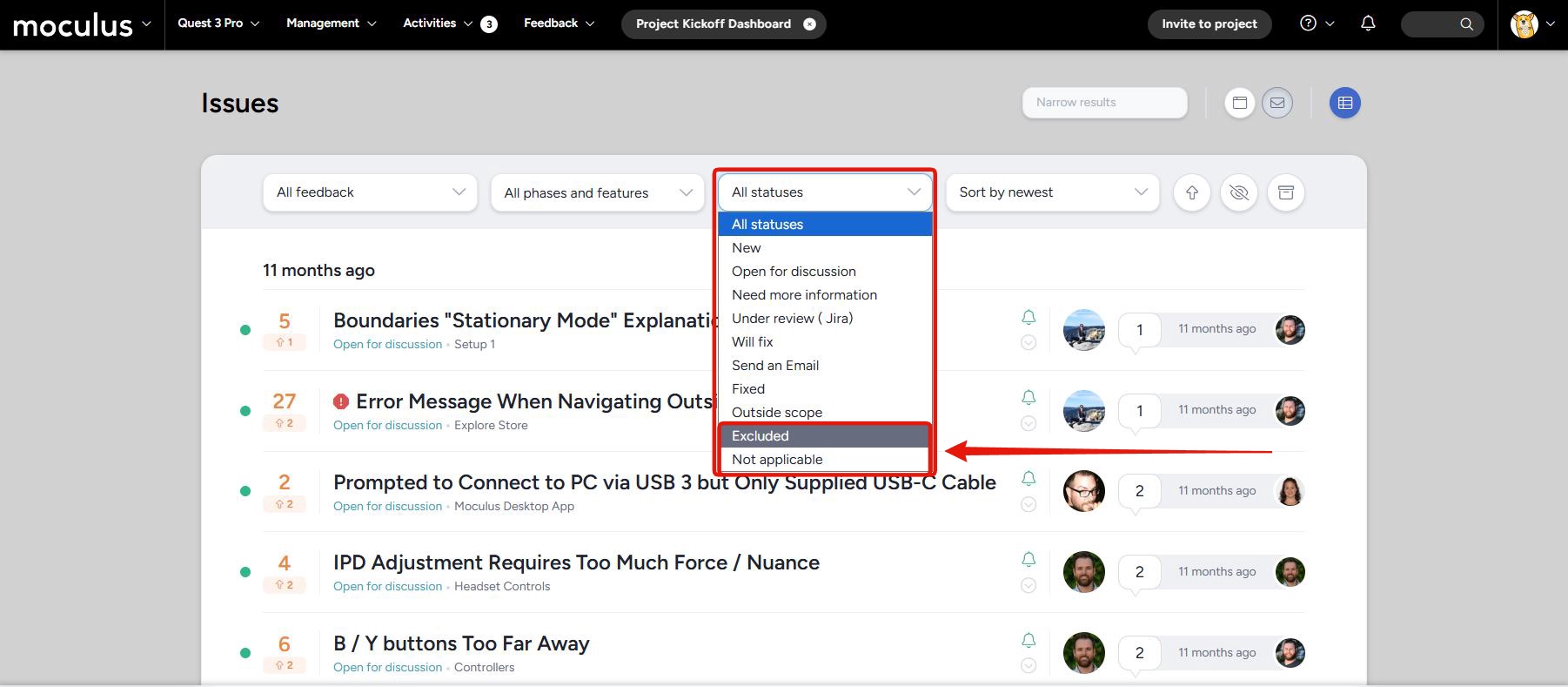The image size is (1568, 687).
Task: Click the notifications bell in top bar
Action: click(x=1368, y=24)
